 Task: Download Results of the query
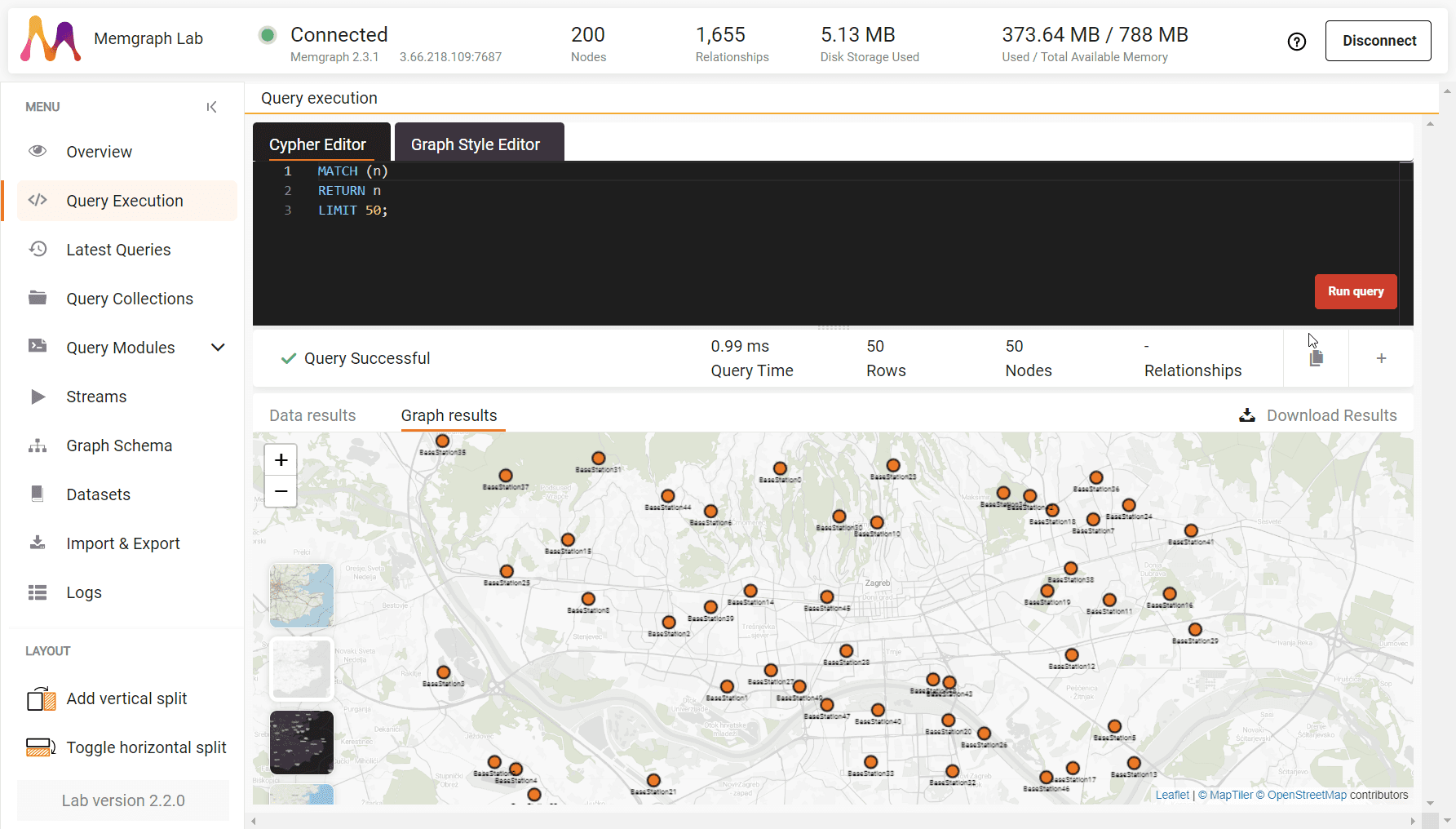[1318, 415]
